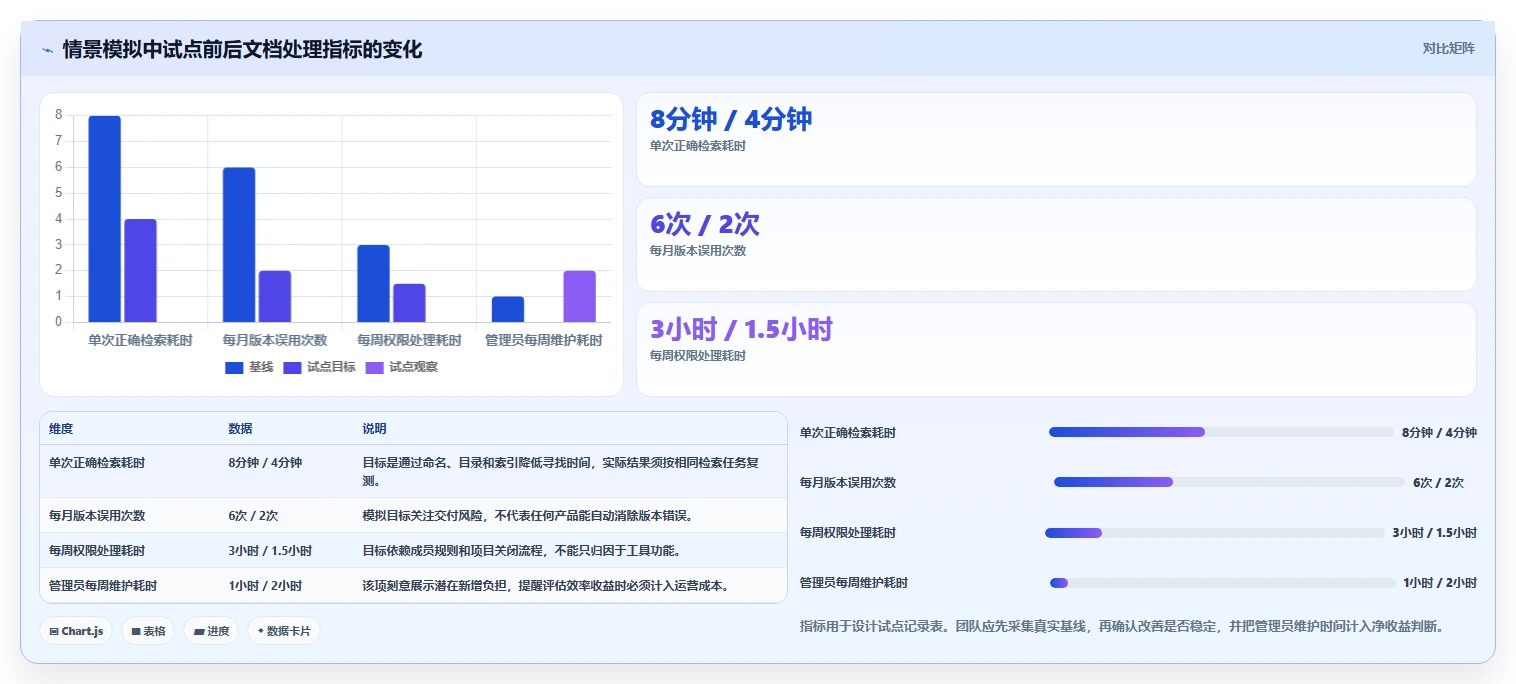Click the baseline bar for 每月版本误用次数
The width and height of the screenshot is (1516, 684).
[239, 245]
